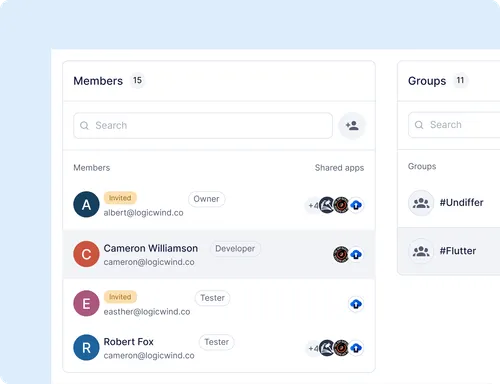500x384 pixels.
Task: Select Robert Fox's R avatar
Action: [x=86, y=348]
